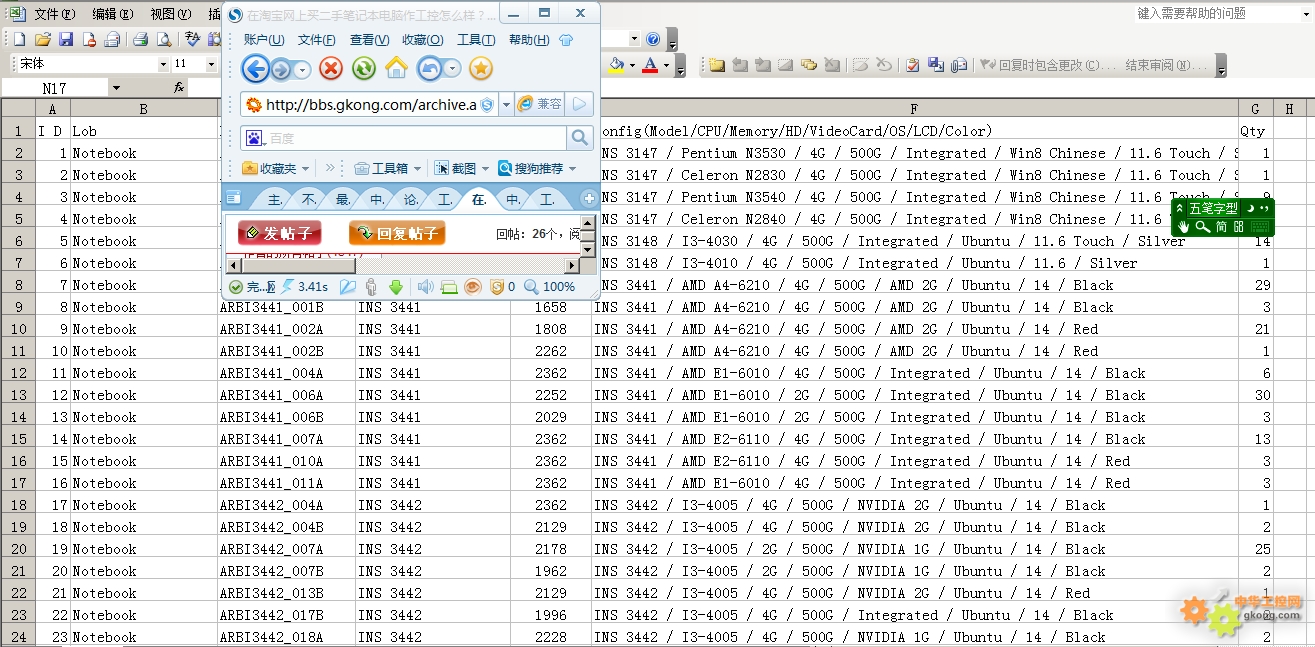Image resolution: width=1315 pixels, height=647 pixels.
Task: Click the red 发帖子 button
Action: 280,234
